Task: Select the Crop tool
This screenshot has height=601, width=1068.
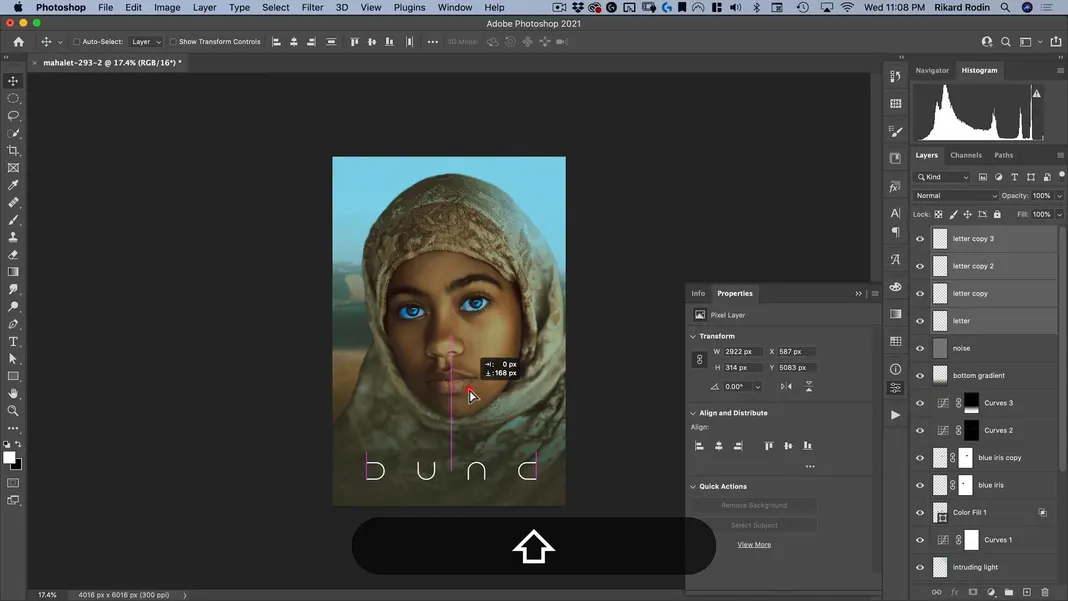Action: click(x=13, y=151)
